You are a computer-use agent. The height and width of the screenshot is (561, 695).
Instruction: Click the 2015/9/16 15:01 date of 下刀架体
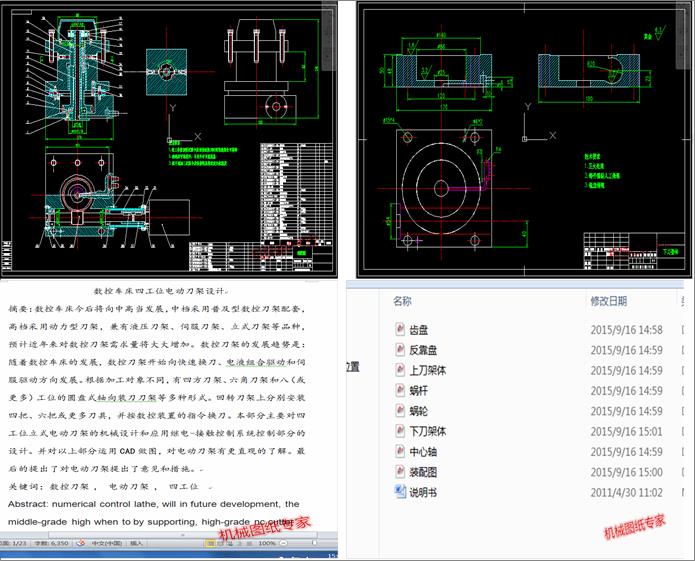point(626,432)
